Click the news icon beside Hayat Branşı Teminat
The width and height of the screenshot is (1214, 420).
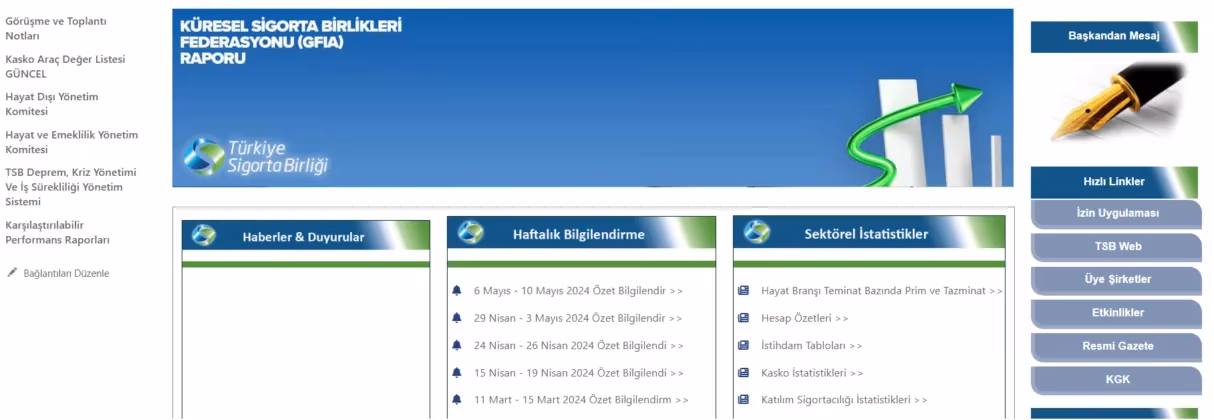(743, 291)
